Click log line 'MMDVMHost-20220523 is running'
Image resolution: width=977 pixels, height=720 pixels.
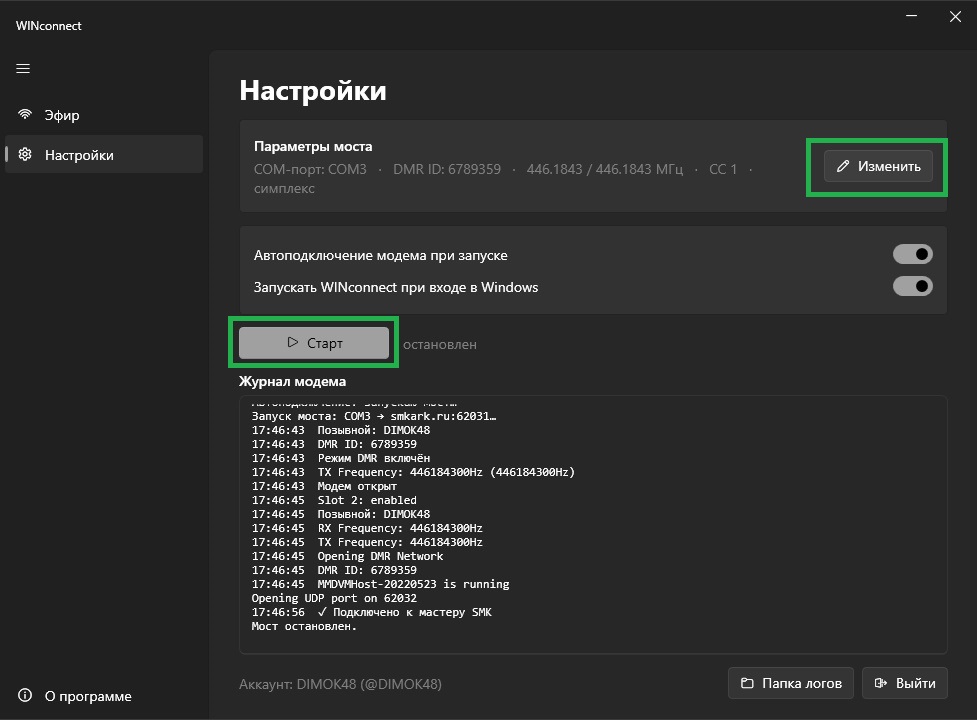pos(380,584)
